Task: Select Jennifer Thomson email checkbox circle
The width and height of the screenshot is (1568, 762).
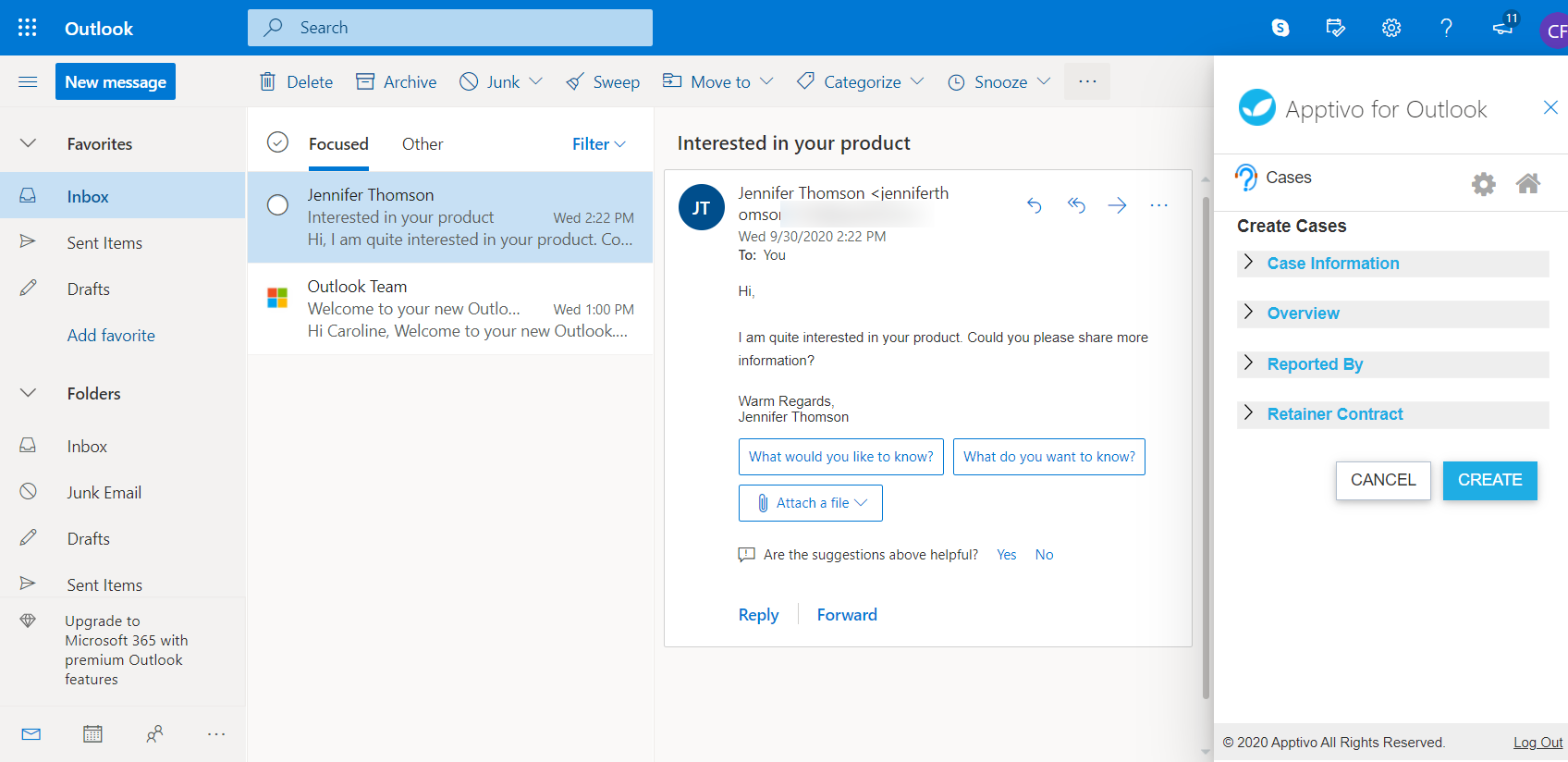Action: tap(277, 205)
